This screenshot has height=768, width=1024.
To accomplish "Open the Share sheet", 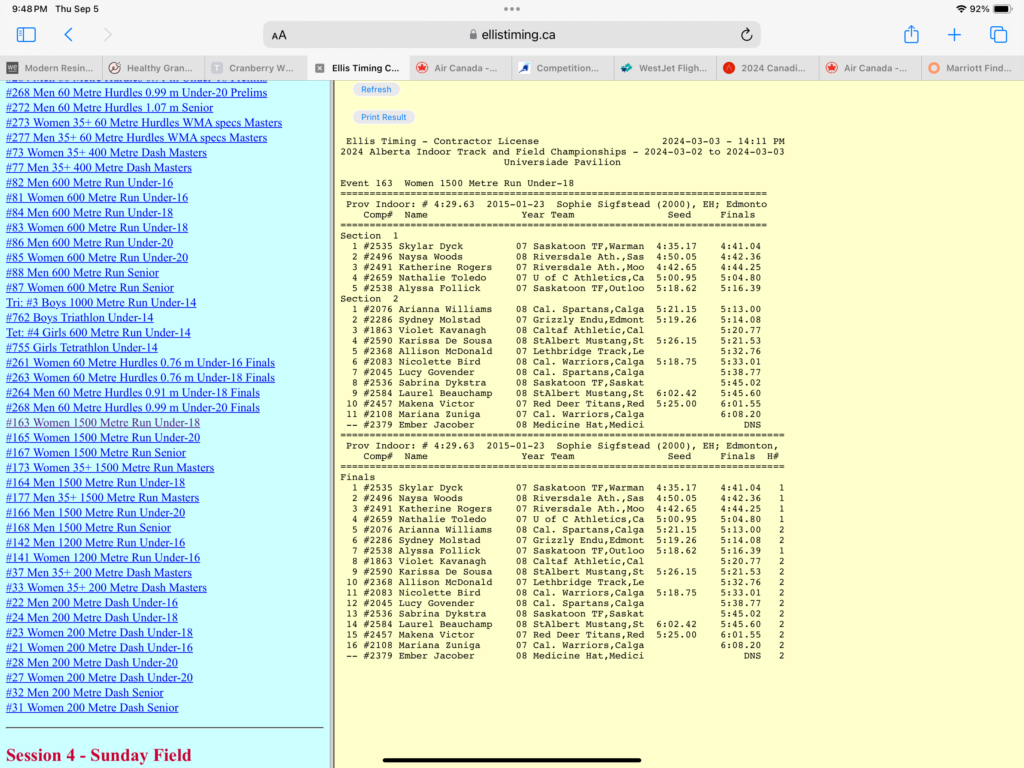I will (911, 34).
